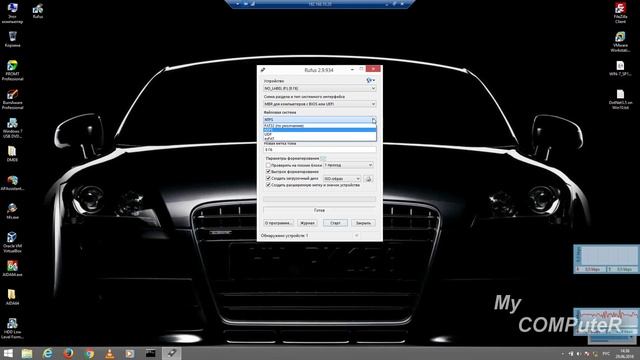Screen dimensions: 640x360
Task: Click the Close button beside Start
Action: coord(363,223)
